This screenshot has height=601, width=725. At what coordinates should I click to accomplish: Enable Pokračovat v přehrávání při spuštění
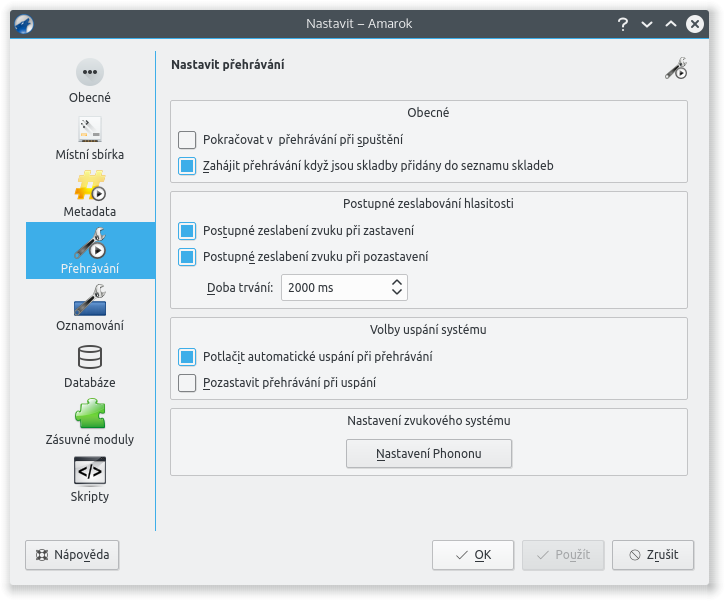click(187, 140)
